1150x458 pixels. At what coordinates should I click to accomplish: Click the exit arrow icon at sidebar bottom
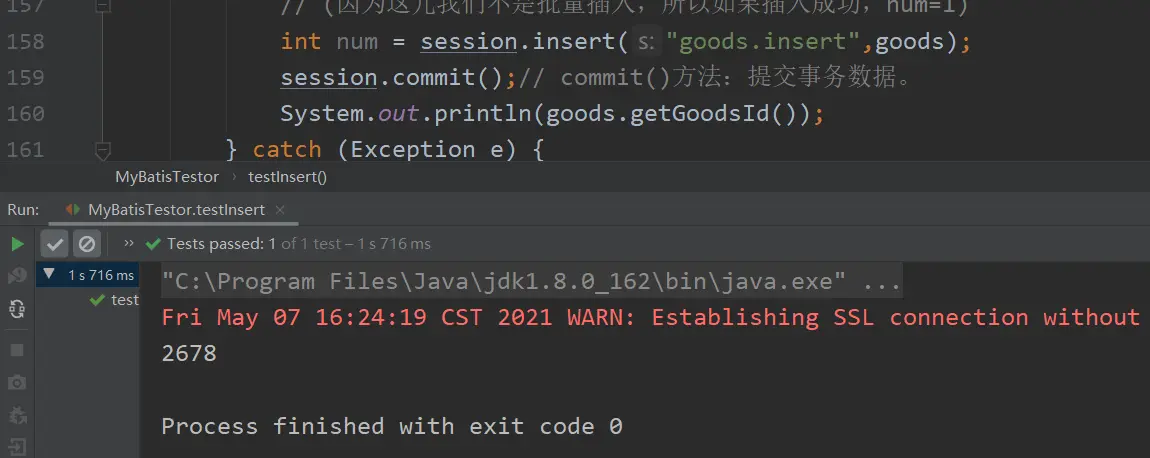point(17,446)
